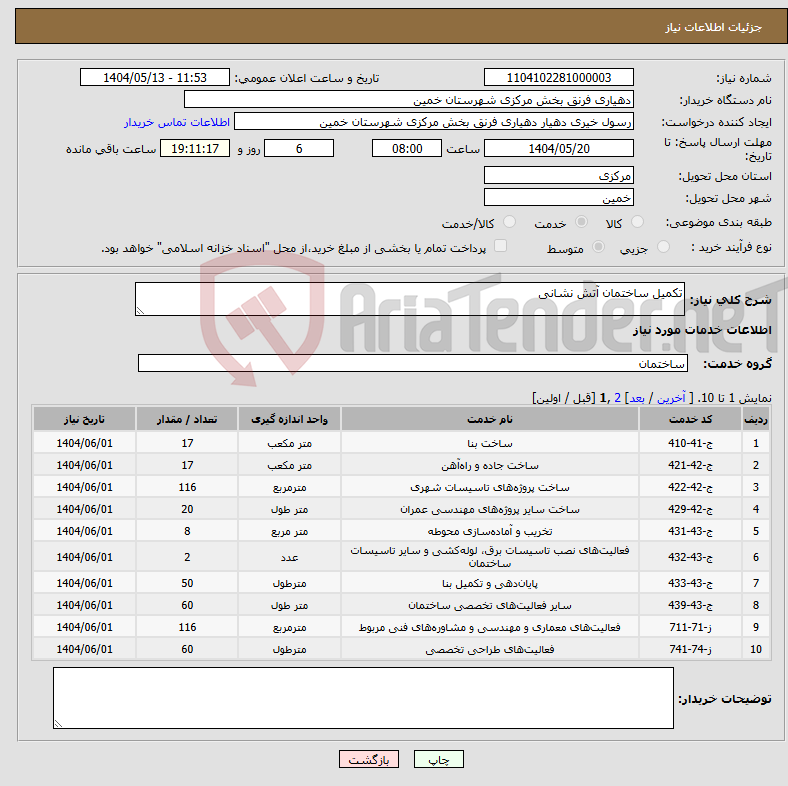Image resolution: width=788 pixels, height=786 pixels.
Task: Click service code ج-42-421
Action: coord(691,465)
